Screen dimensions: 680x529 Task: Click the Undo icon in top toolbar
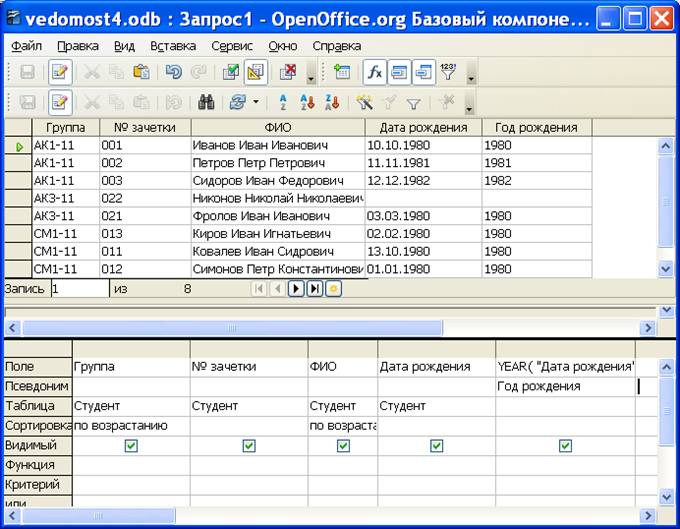click(x=173, y=72)
